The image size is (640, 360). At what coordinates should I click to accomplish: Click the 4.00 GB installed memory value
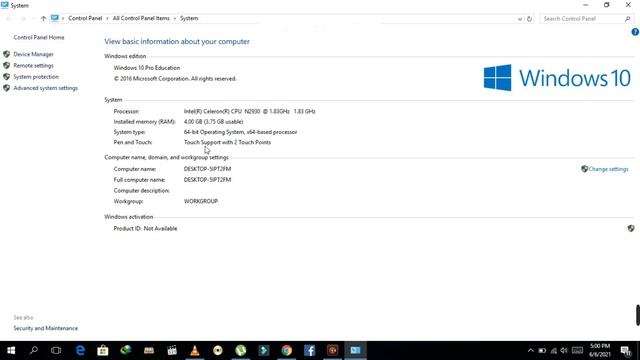213,122
